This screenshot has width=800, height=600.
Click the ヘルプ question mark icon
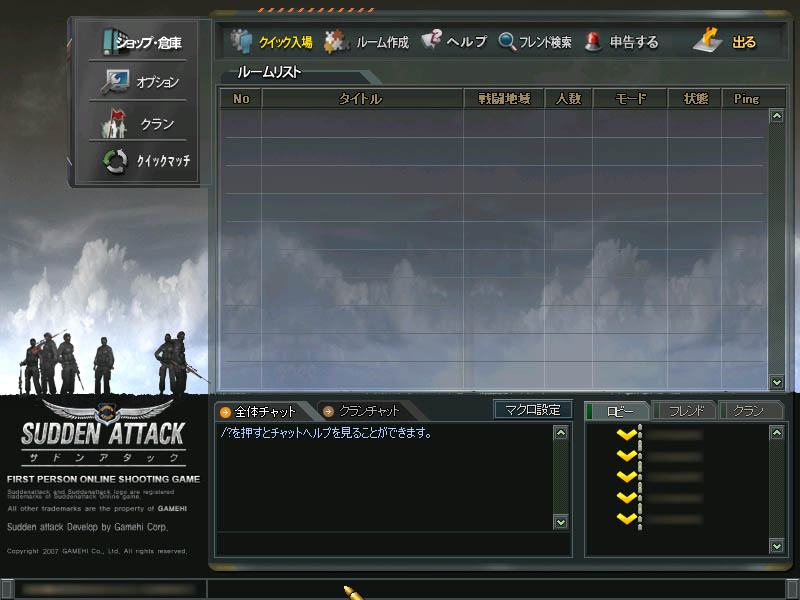coord(432,39)
